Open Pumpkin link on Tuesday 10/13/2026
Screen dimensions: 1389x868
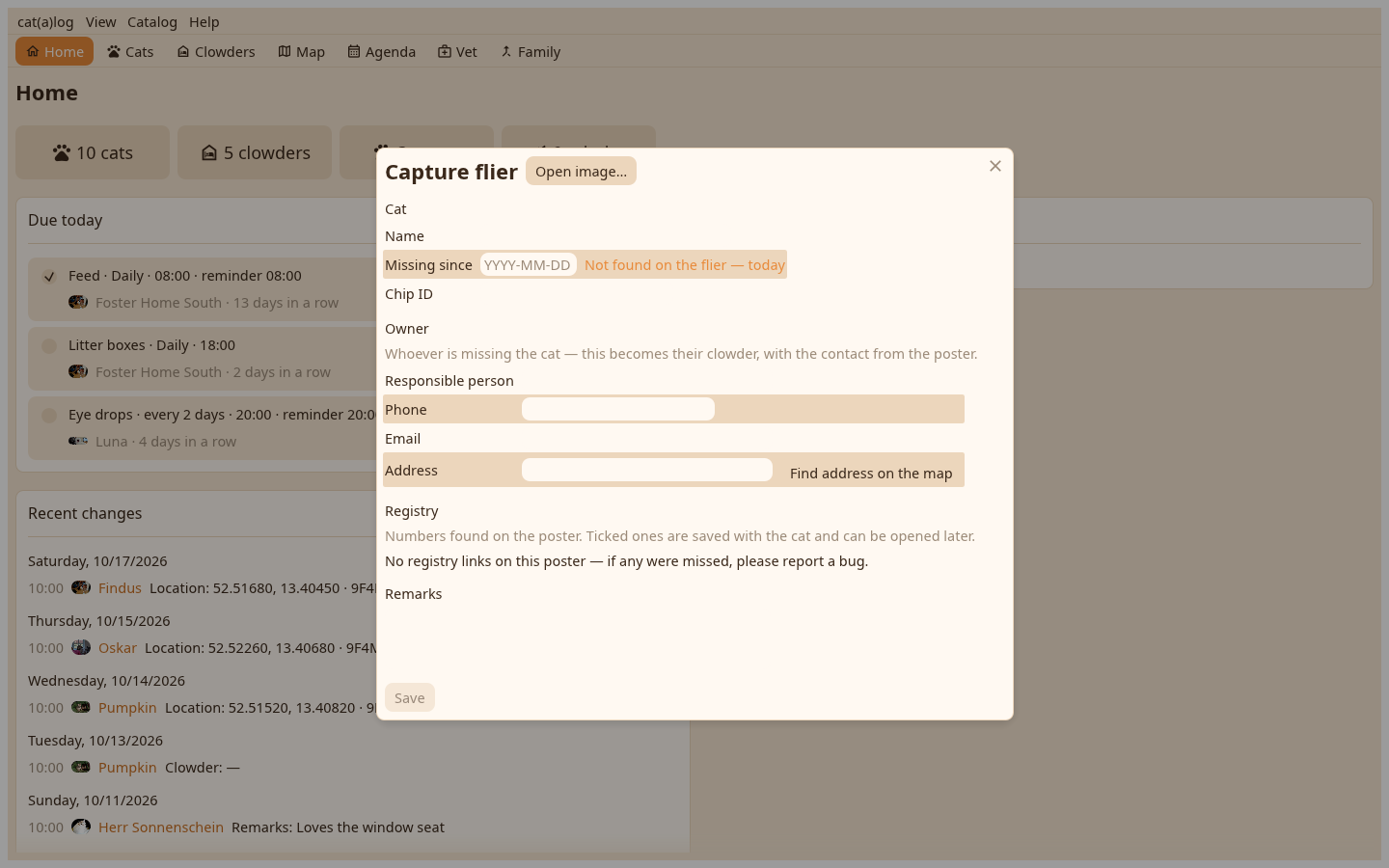point(127,767)
